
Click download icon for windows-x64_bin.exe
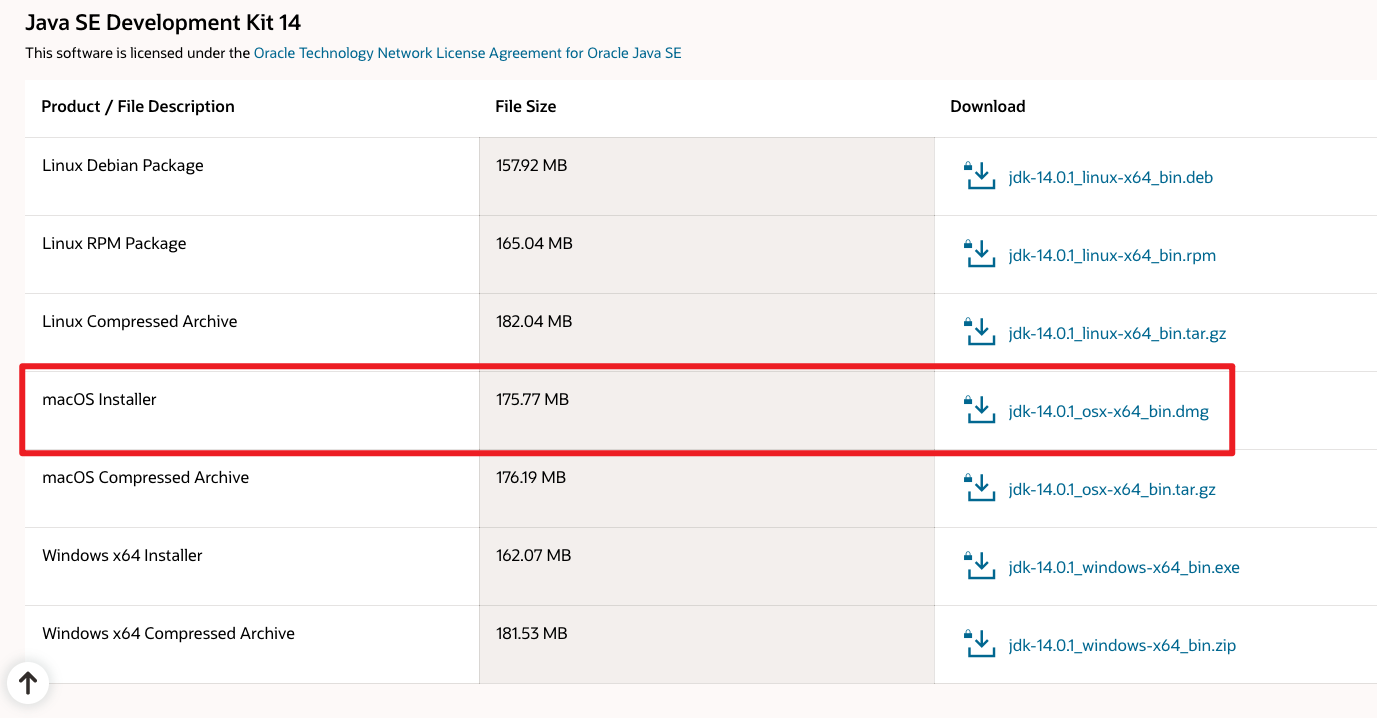tap(980, 565)
